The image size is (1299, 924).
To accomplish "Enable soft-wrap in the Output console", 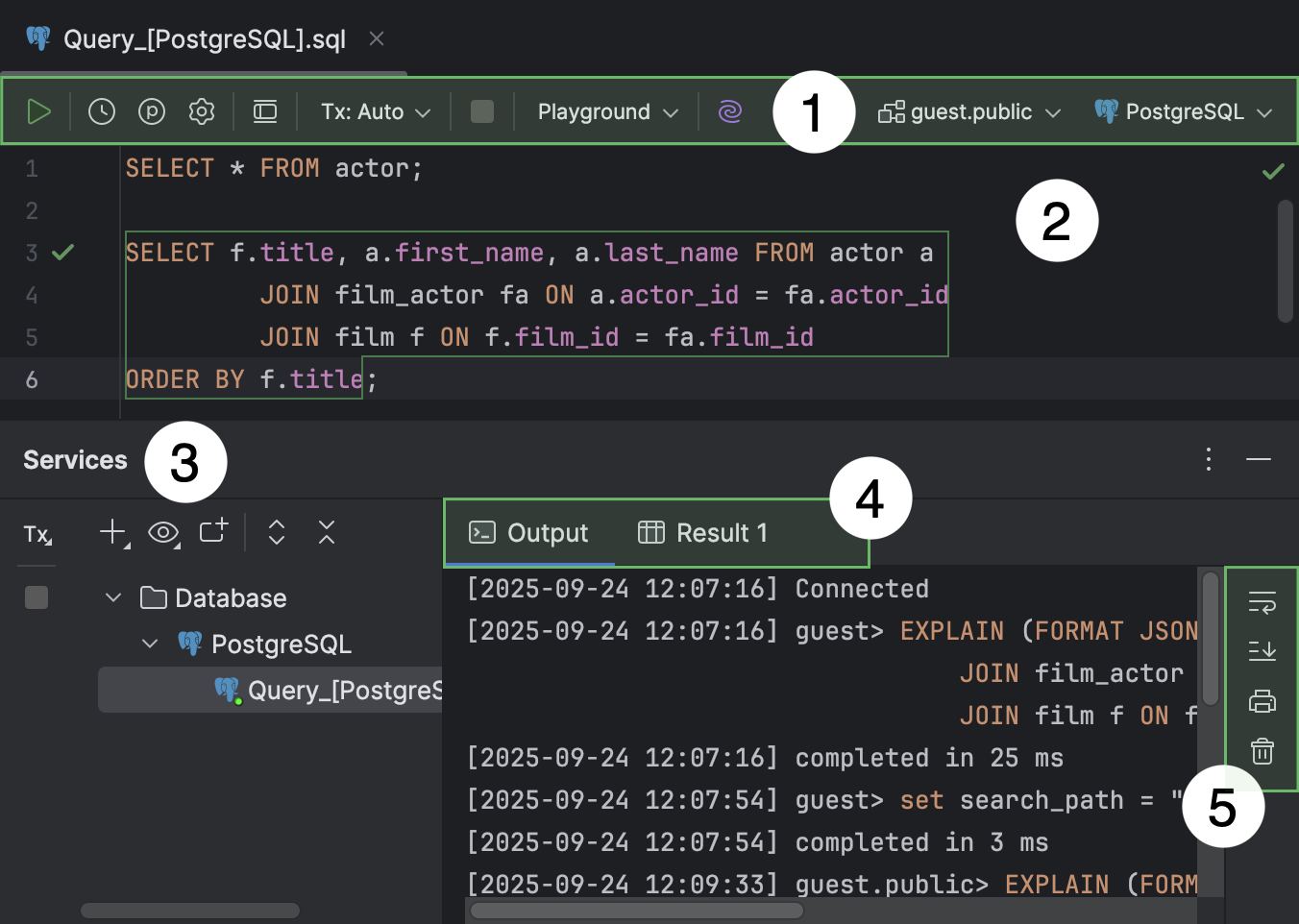I will pos(1262,602).
